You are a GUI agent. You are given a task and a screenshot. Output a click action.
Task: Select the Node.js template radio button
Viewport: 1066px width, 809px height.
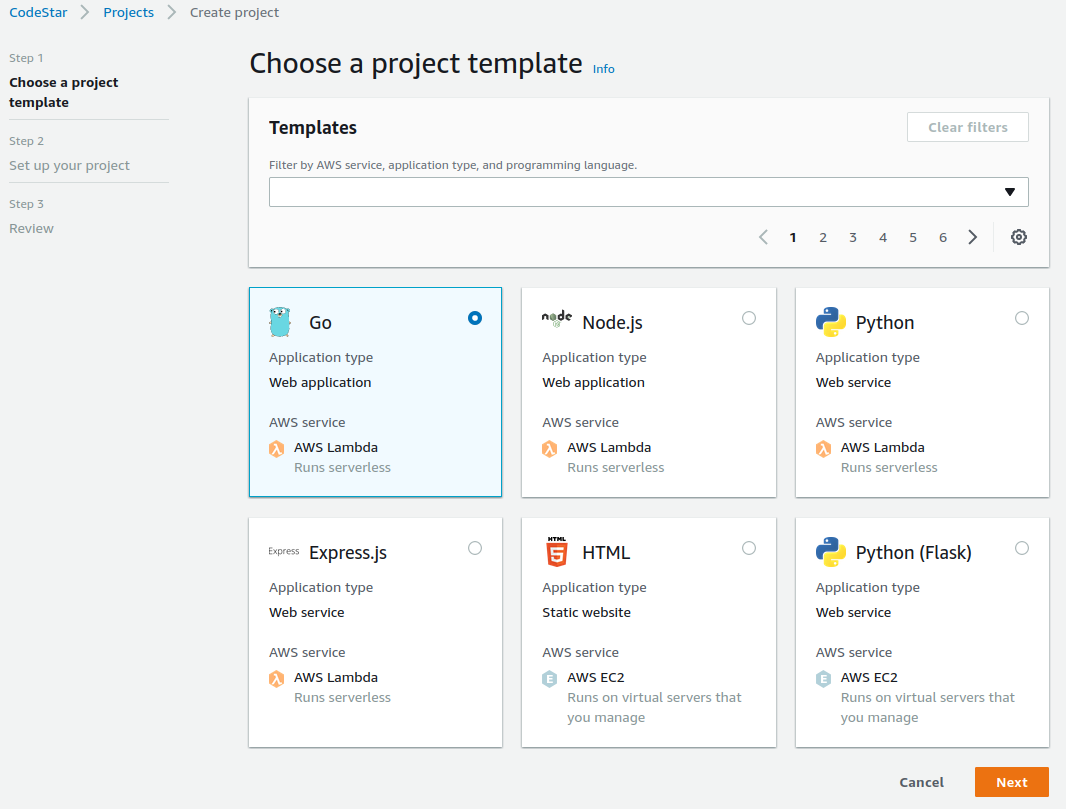pyautogui.click(x=749, y=318)
